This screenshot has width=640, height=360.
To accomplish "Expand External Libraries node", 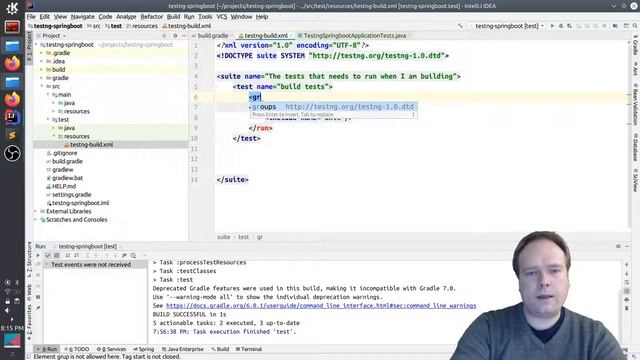I will [x=36, y=211].
